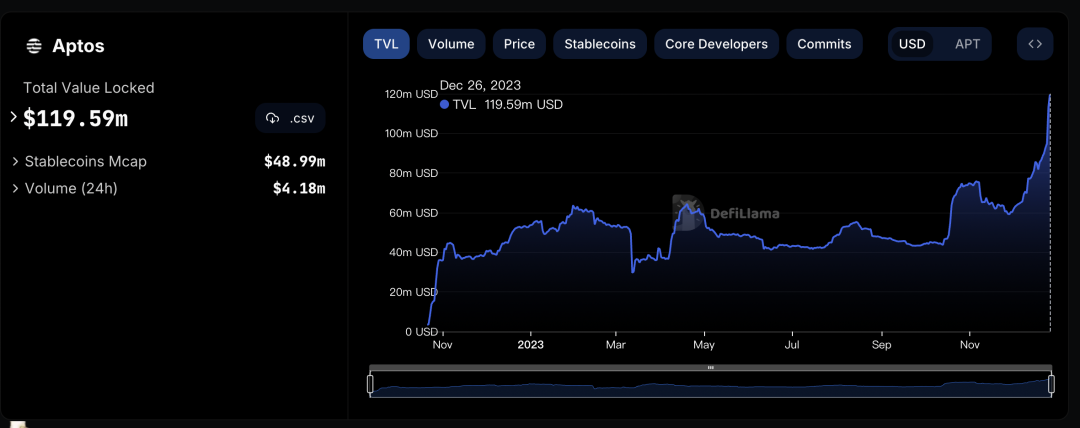This screenshot has width=1080, height=428.
Task: Enable the Volume chart toggle
Action: point(451,44)
